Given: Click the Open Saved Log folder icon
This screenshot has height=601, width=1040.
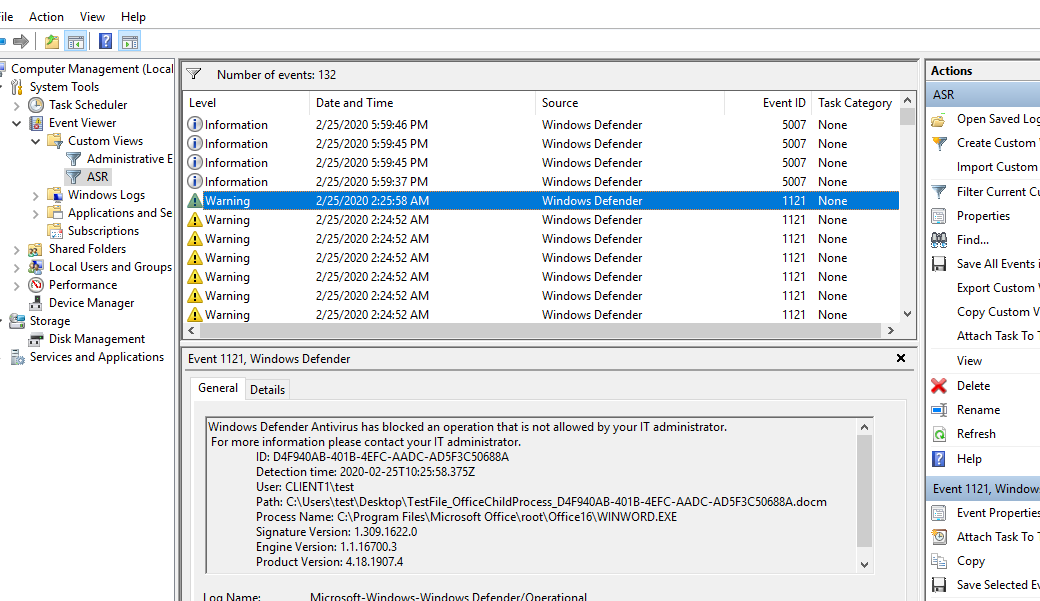Looking at the screenshot, I should click(x=939, y=119).
